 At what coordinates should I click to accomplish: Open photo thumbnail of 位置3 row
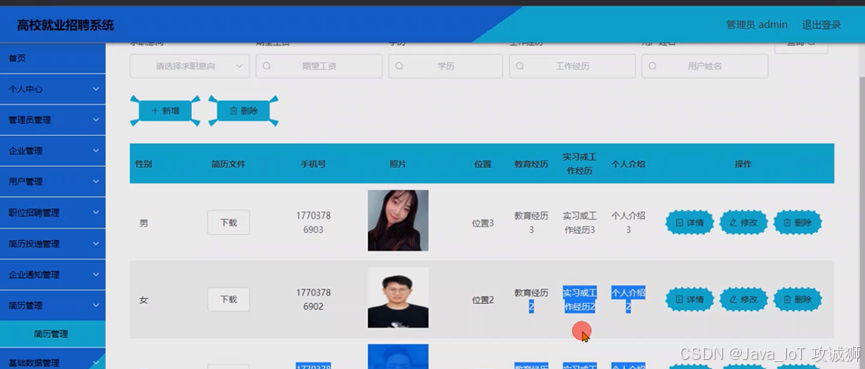398,221
